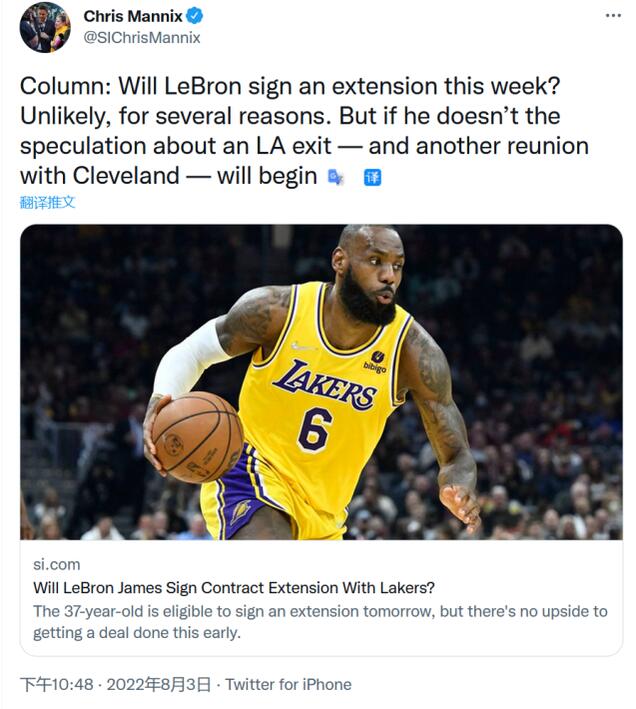Click the article description about the 37-year-old
636x709 pixels.
[x=320, y=621]
